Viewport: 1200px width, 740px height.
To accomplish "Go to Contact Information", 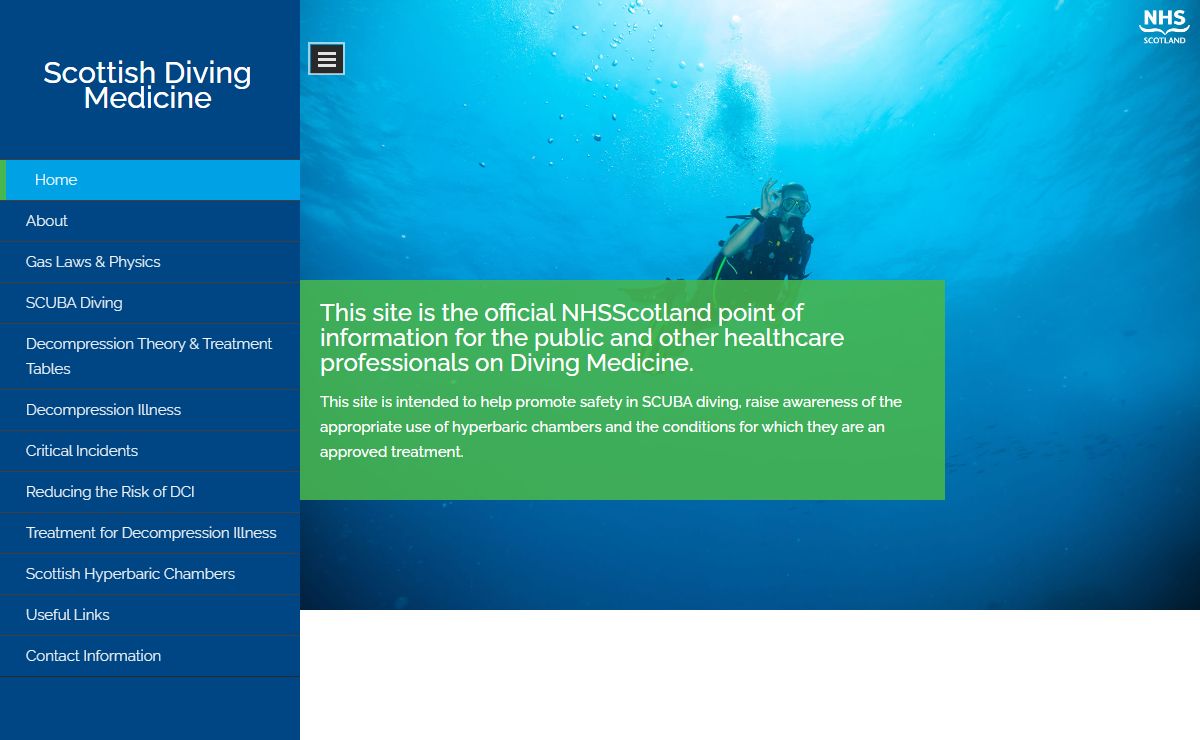I will 150,656.
